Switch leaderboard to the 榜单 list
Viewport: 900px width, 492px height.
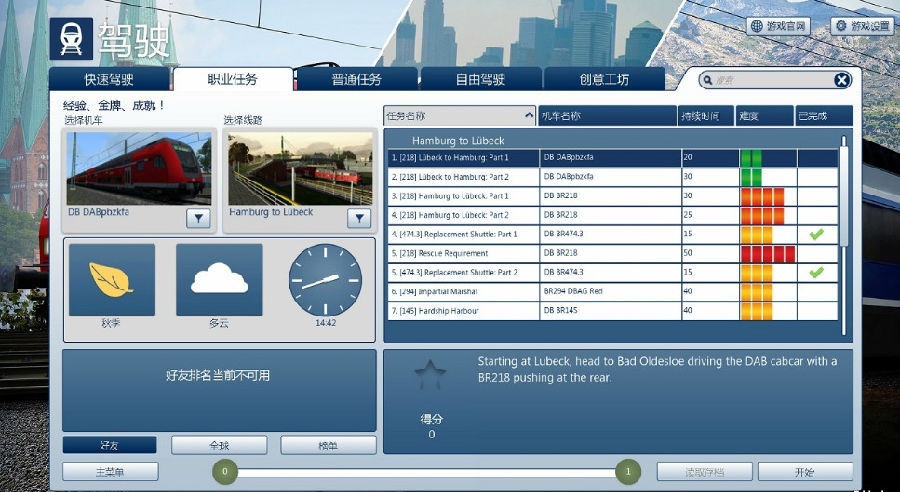[x=328, y=445]
